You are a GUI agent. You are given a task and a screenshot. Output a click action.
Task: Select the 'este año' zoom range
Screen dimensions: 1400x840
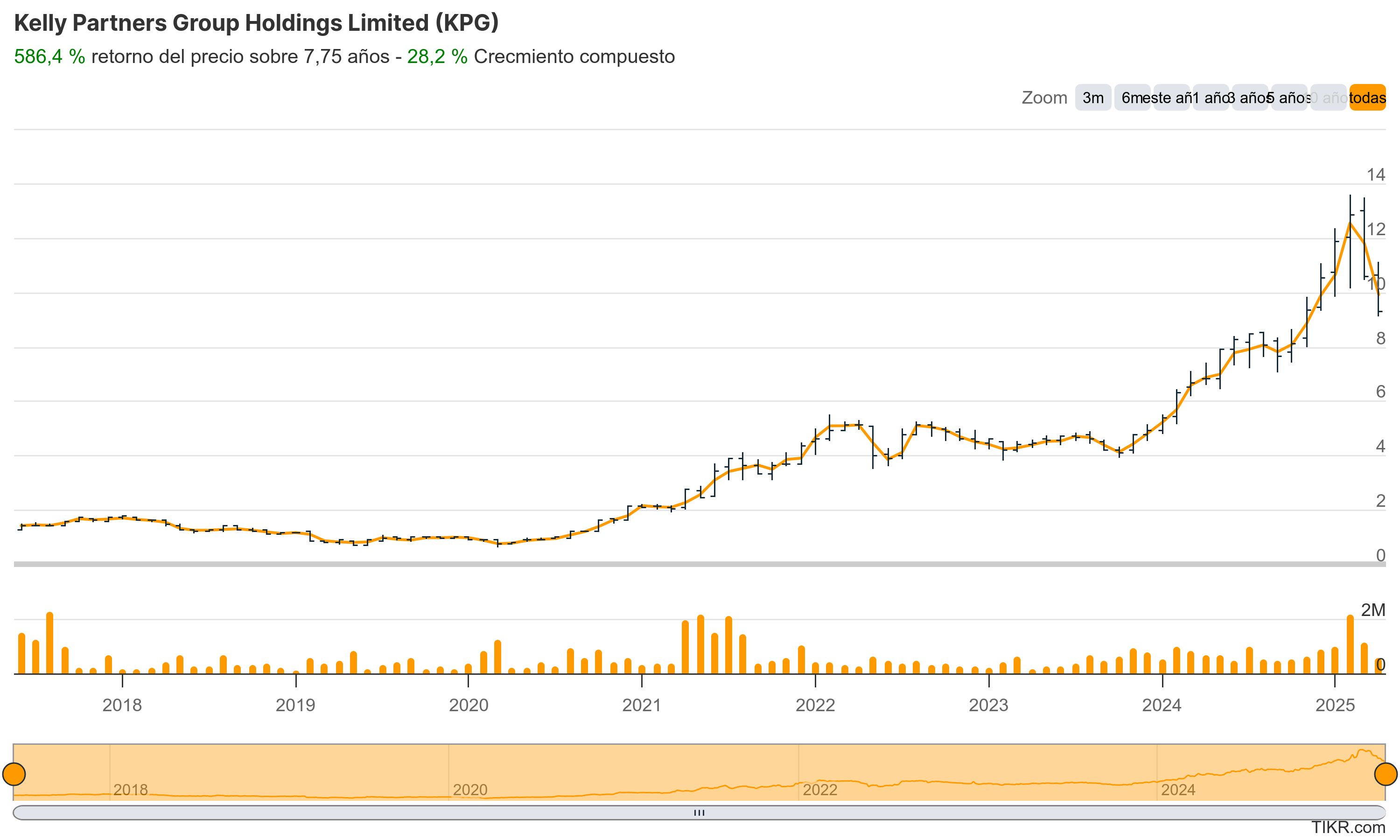tap(1171, 98)
